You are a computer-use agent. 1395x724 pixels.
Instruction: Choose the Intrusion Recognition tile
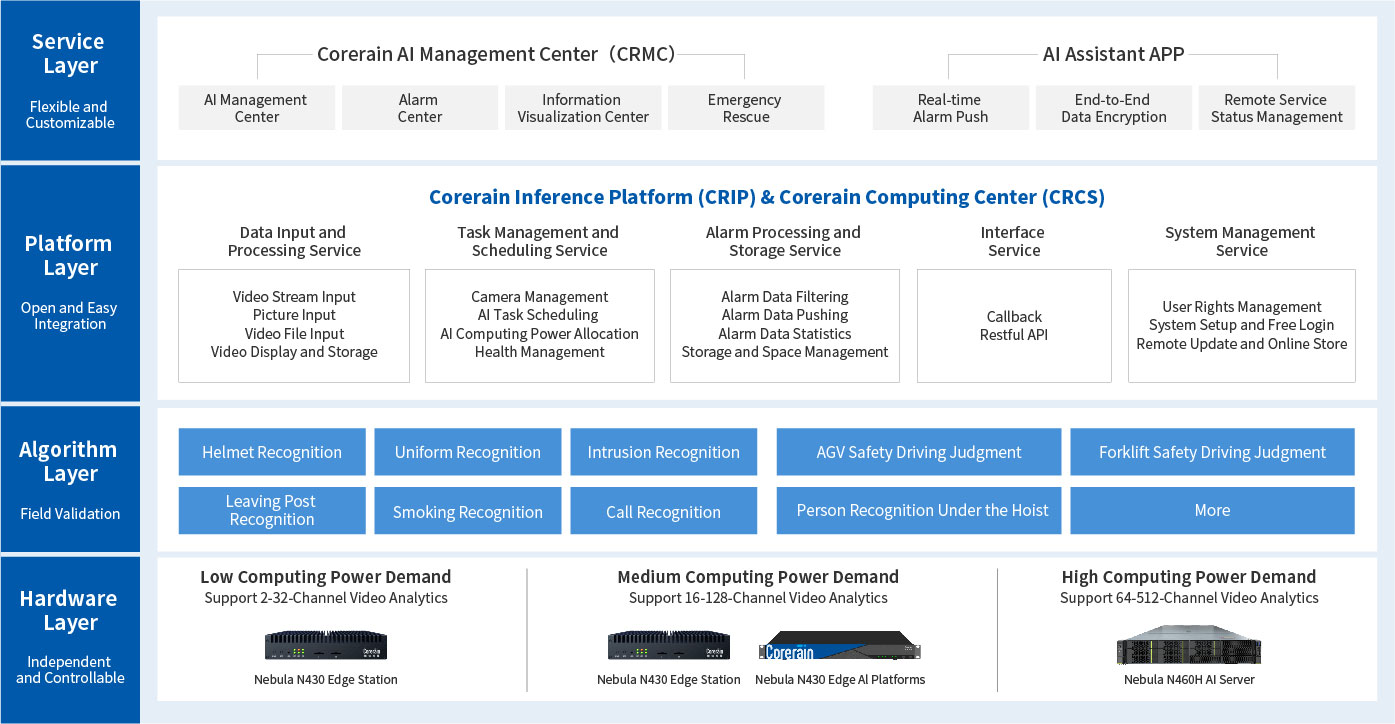click(663, 452)
